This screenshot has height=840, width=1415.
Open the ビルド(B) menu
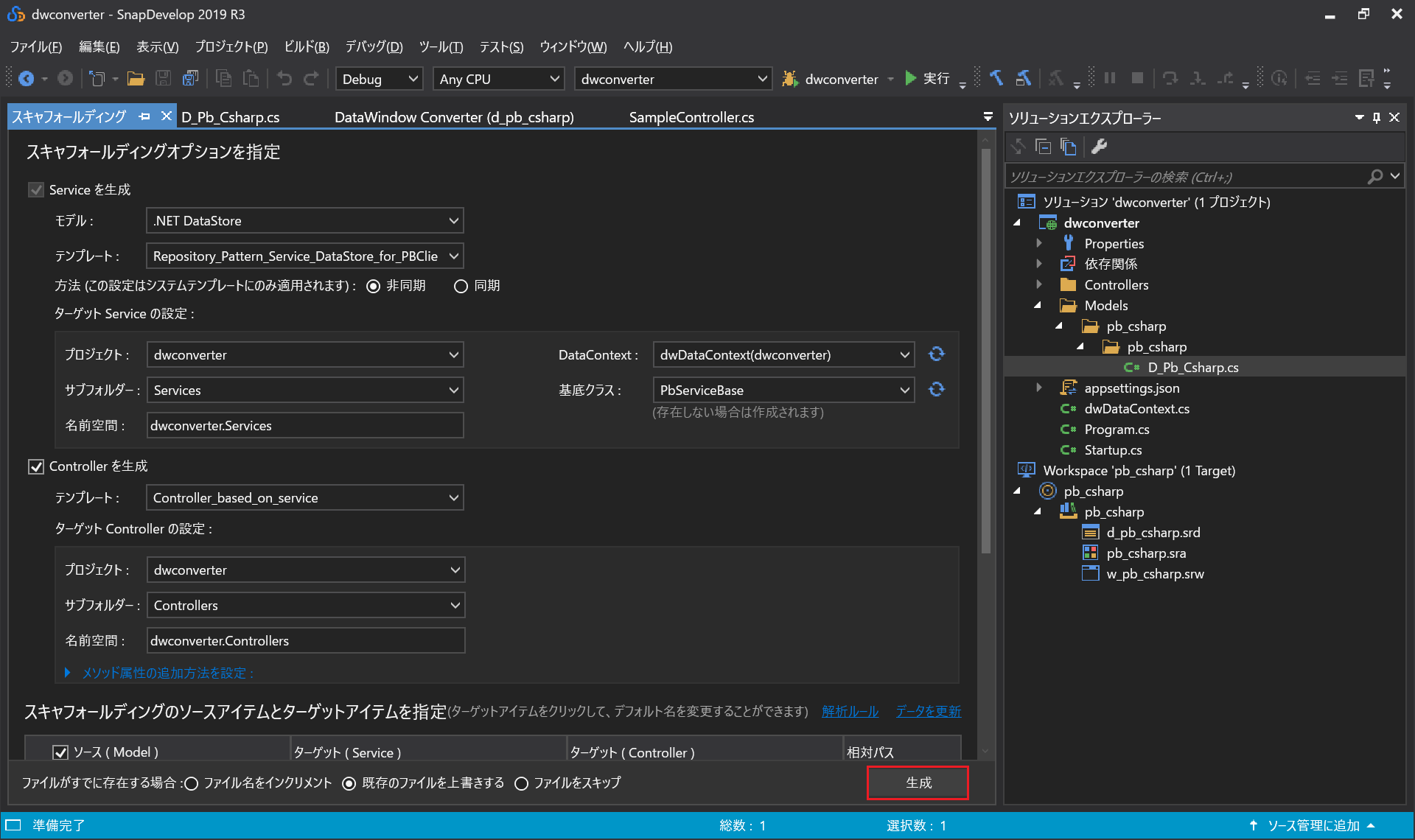[307, 47]
